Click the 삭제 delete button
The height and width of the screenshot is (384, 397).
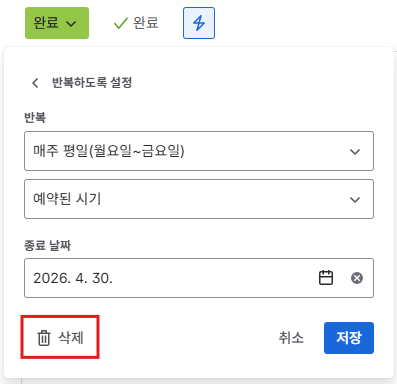coord(60,337)
